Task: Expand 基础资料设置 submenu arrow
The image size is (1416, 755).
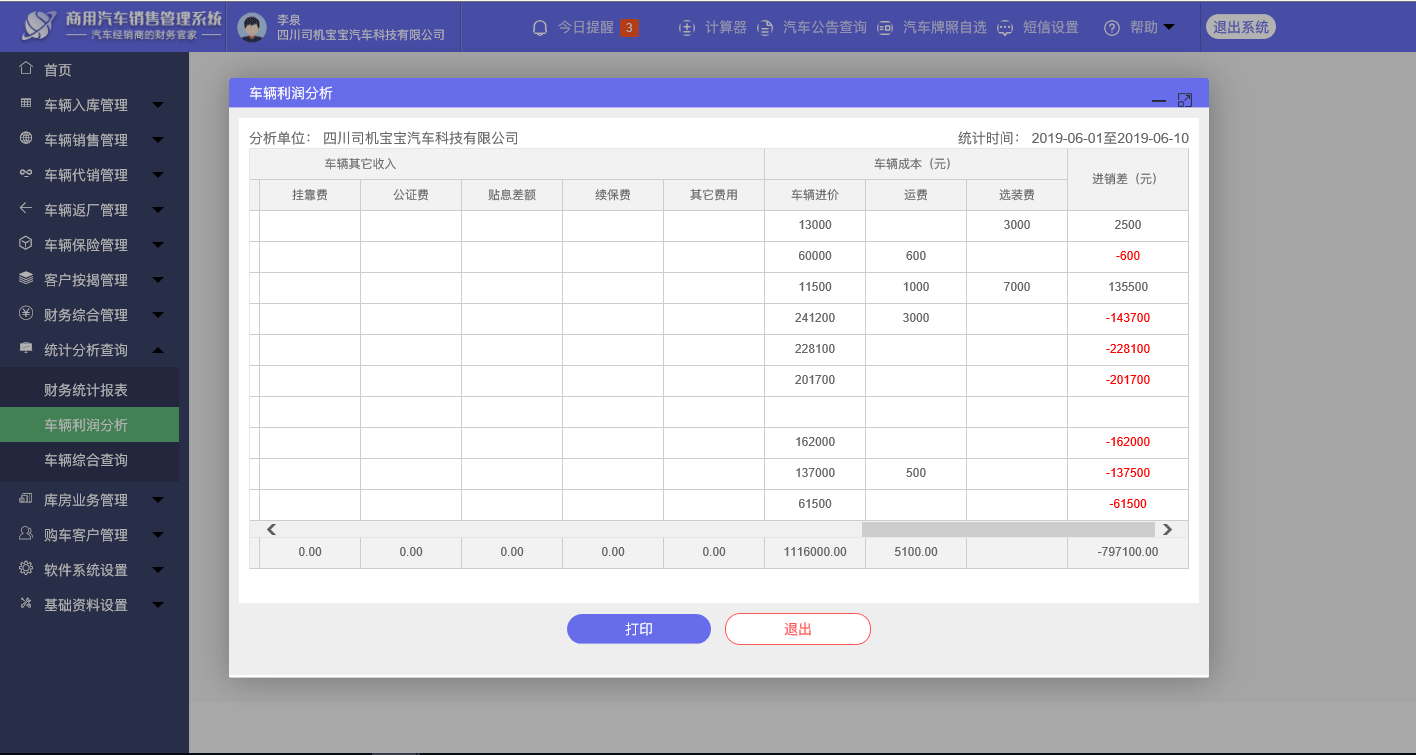Action: point(158,605)
